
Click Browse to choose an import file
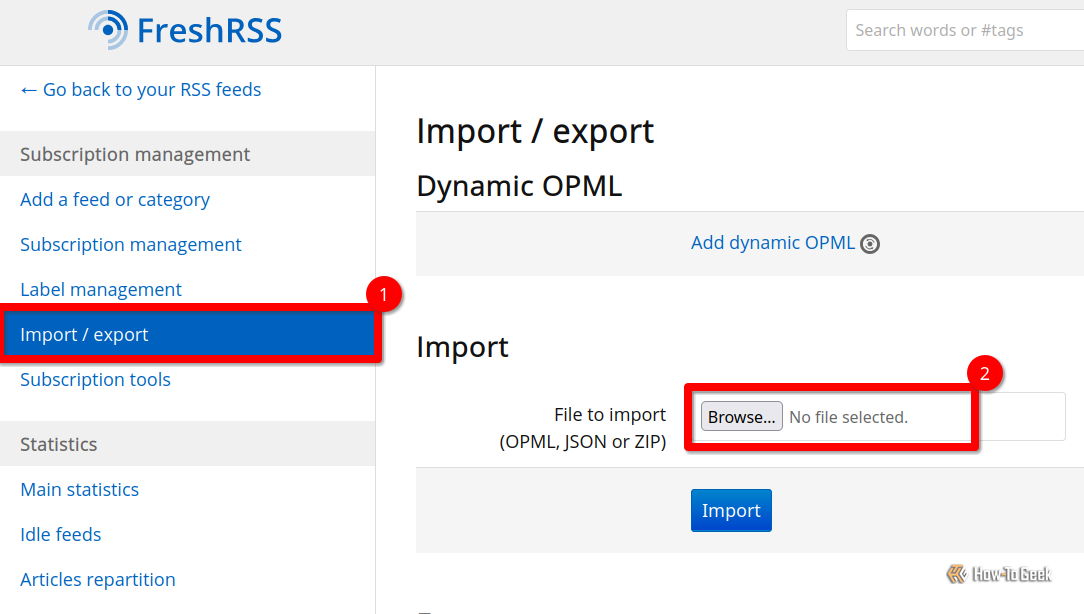tap(741, 416)
